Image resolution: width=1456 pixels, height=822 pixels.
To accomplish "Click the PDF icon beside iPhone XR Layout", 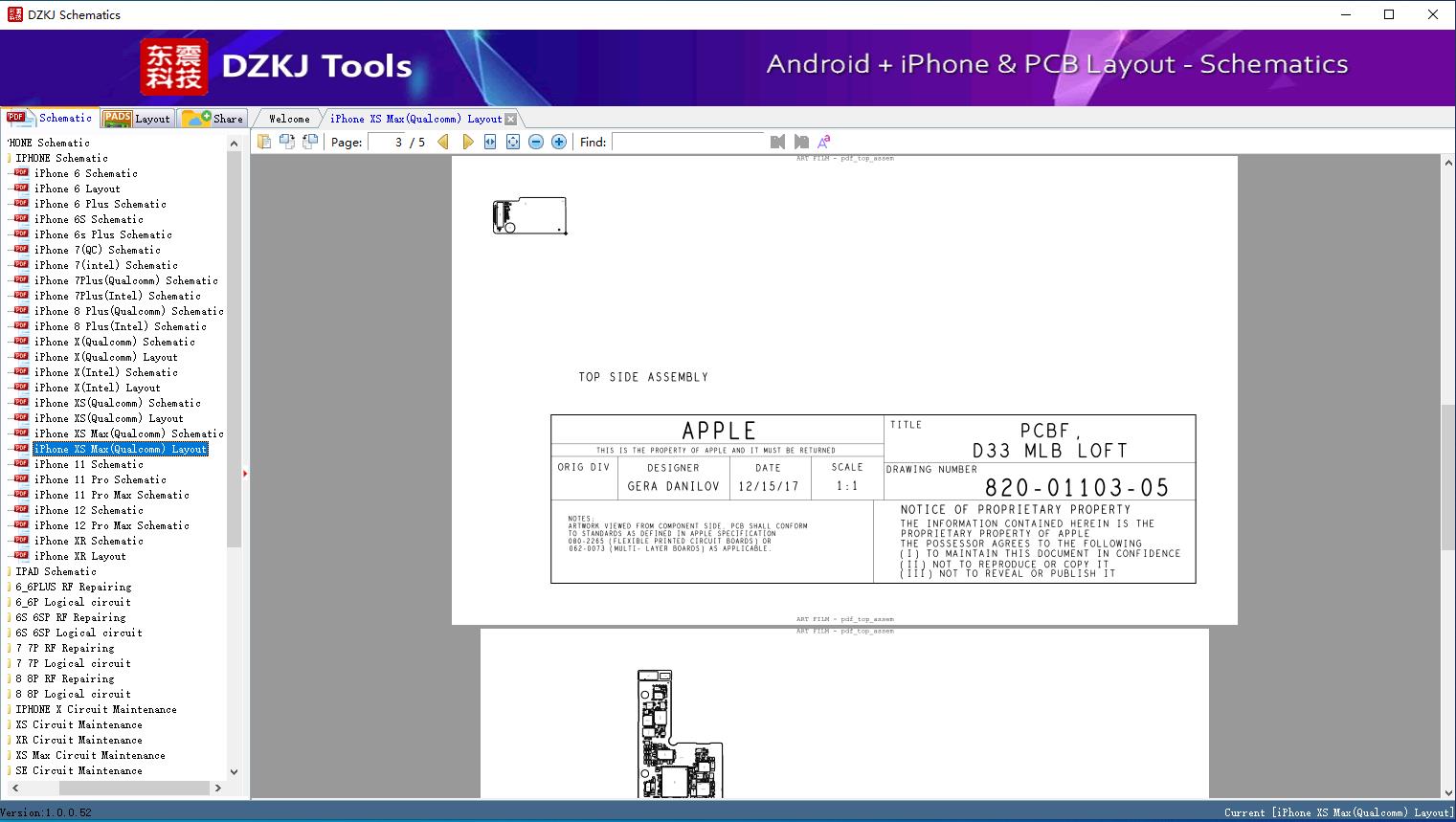I will pos(21,556).
